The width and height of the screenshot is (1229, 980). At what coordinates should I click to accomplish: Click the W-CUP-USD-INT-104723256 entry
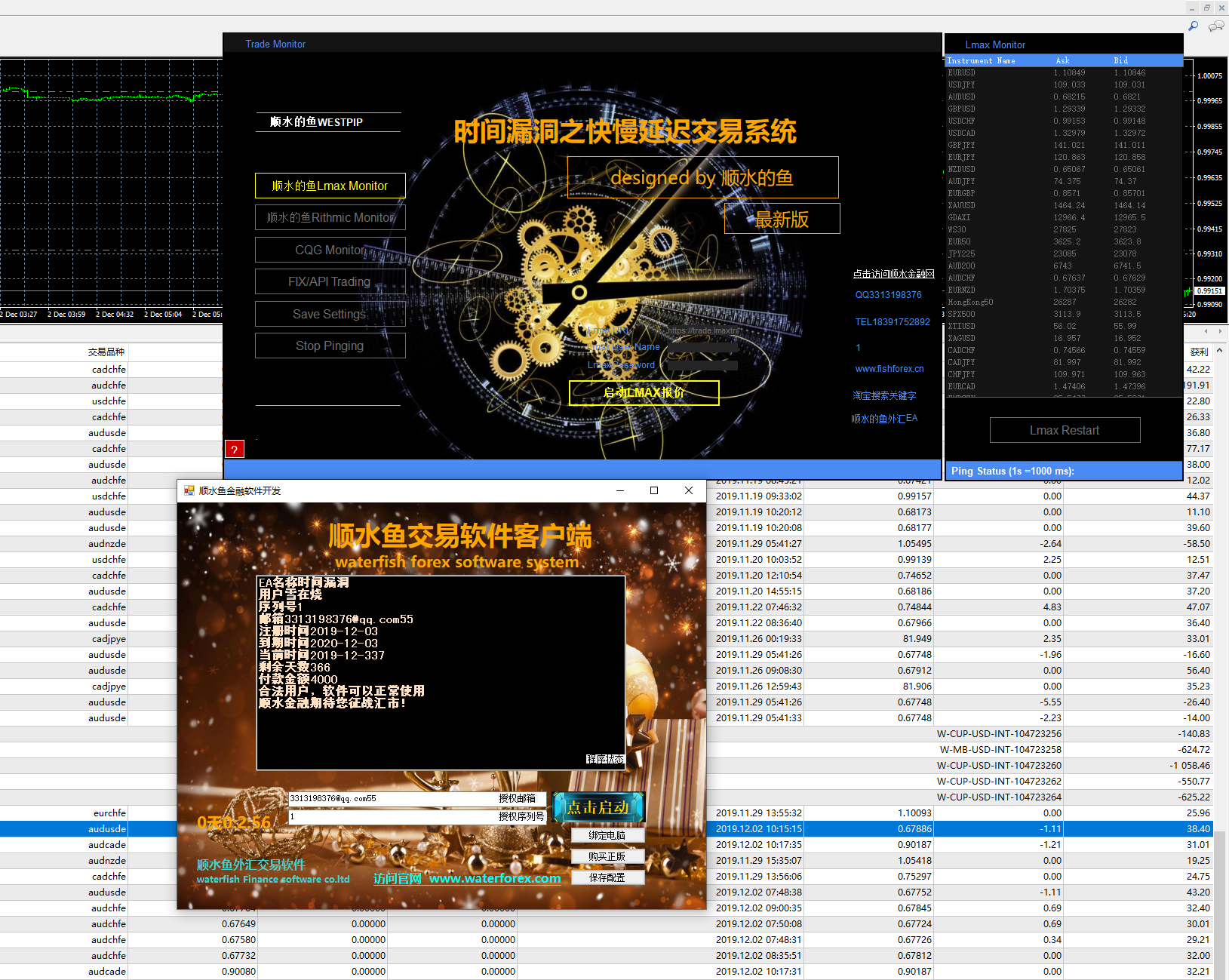pyautogui.click(x=999, y=733)
